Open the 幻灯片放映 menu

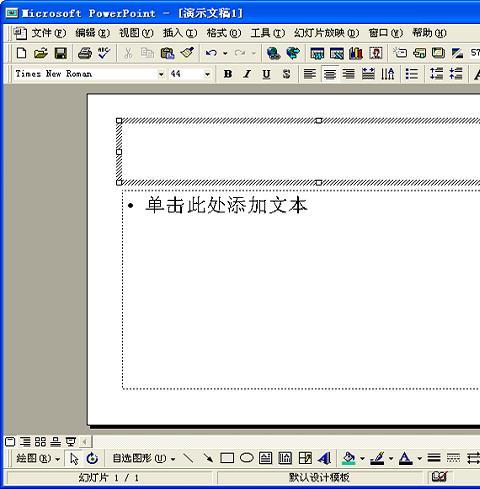coord(327,33)
